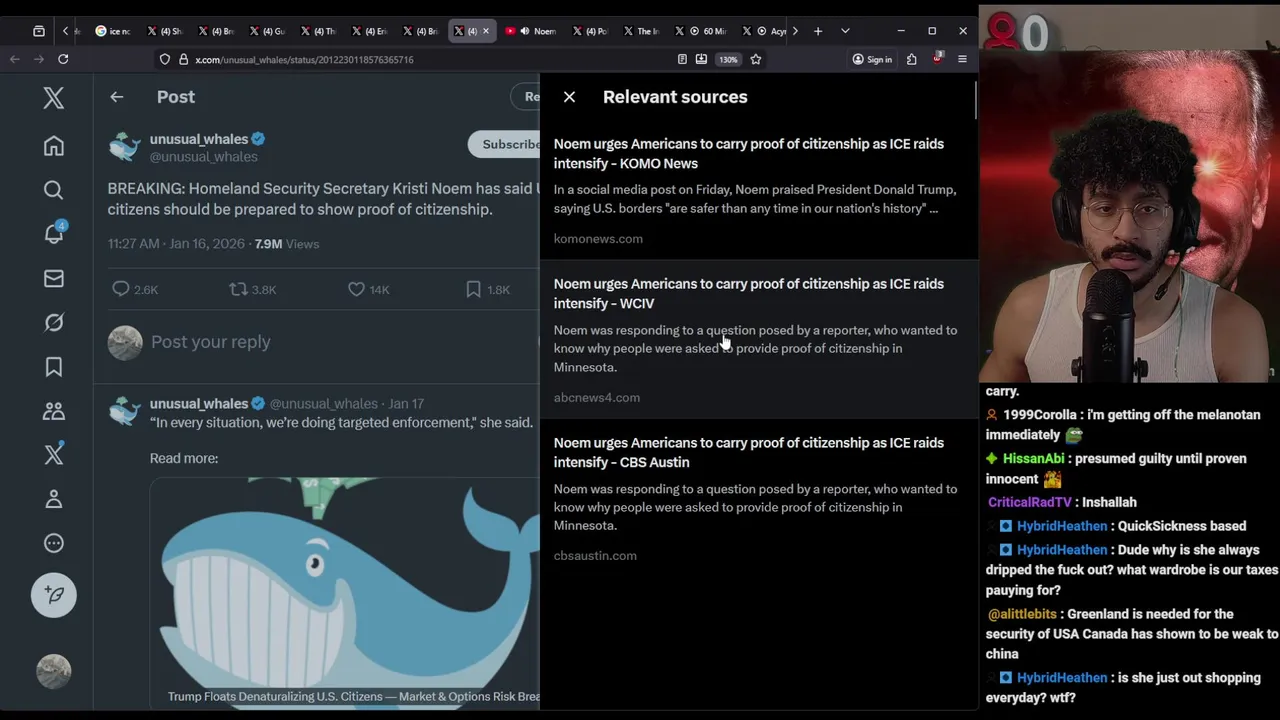Click the CriticalRadTV chat username

1029,502
